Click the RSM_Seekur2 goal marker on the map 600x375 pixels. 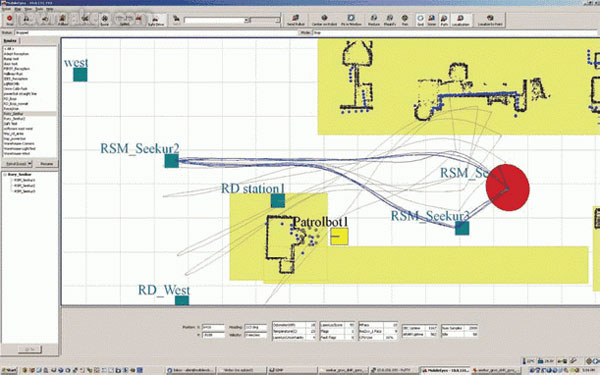172,161
